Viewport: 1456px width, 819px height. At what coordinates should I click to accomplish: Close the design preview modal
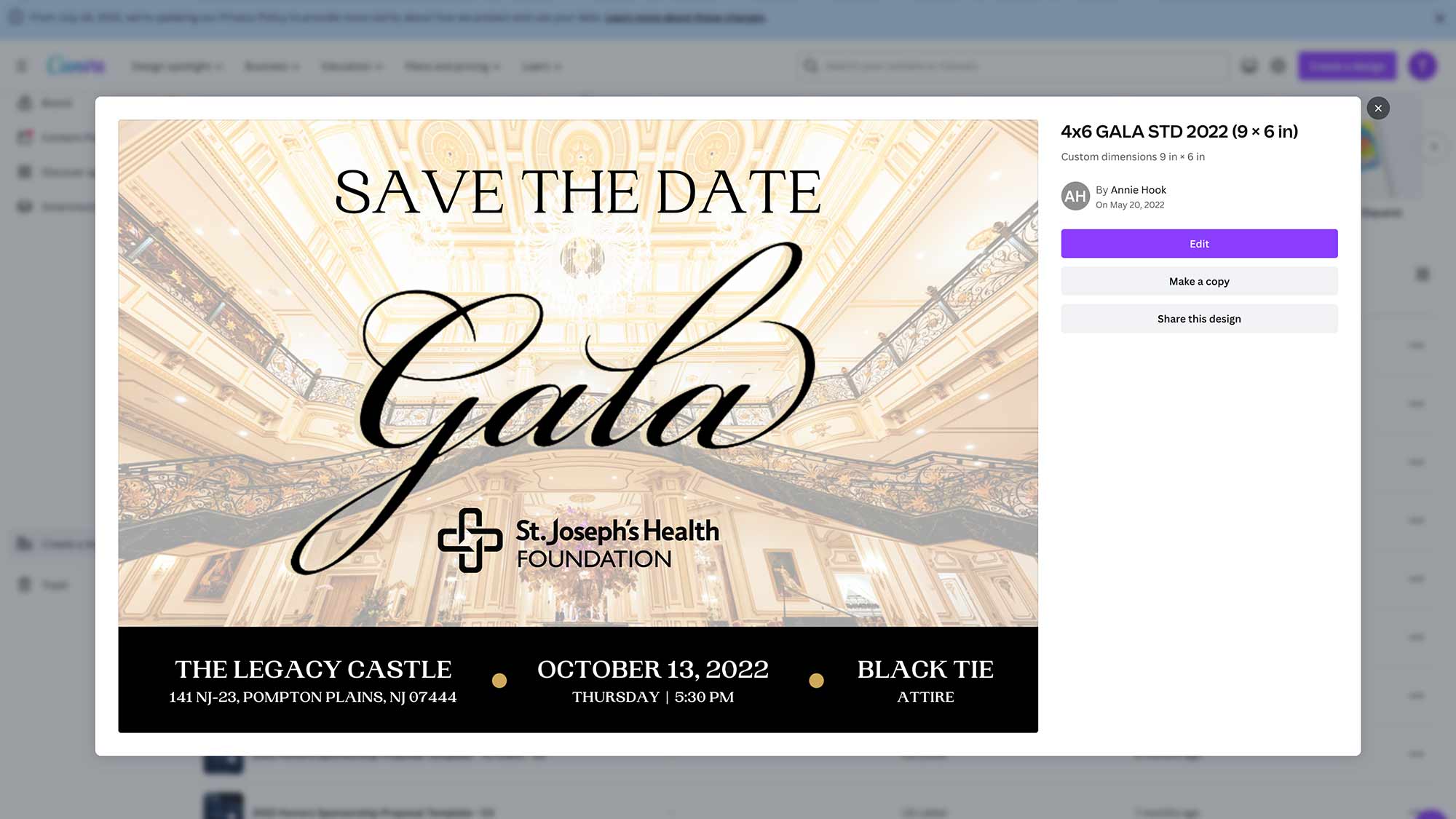(x=1378, y=107)
